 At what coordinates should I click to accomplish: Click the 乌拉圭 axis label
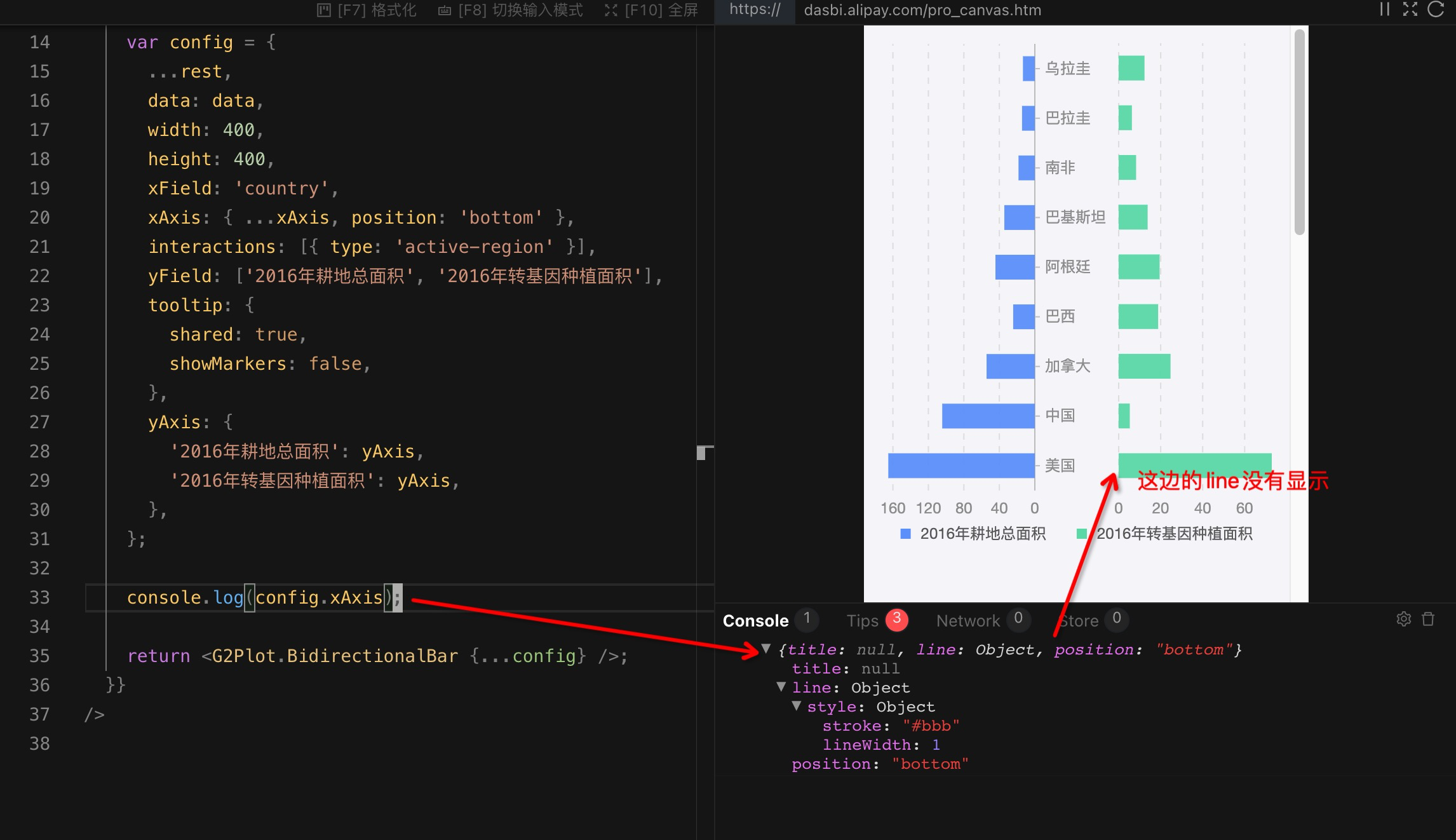[x=1068, y=69]
